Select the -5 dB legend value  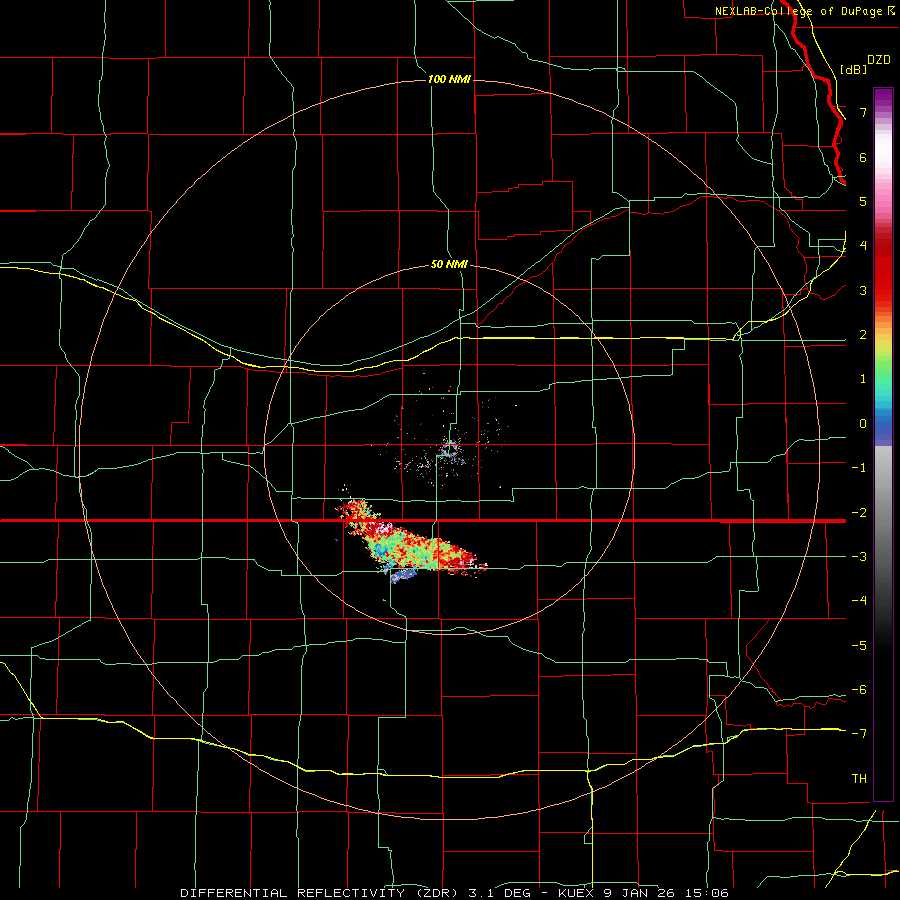pyautogui.click(x=859, y=646)
